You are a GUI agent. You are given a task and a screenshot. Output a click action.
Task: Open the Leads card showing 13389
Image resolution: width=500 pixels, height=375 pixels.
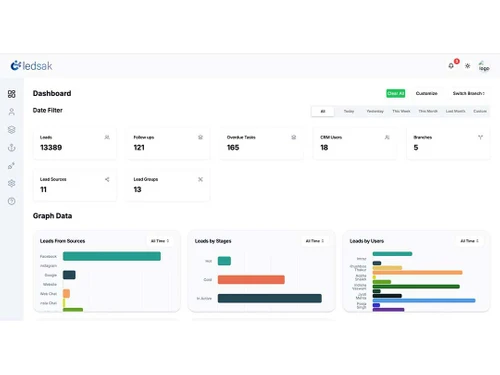click(x=75, y=143)
